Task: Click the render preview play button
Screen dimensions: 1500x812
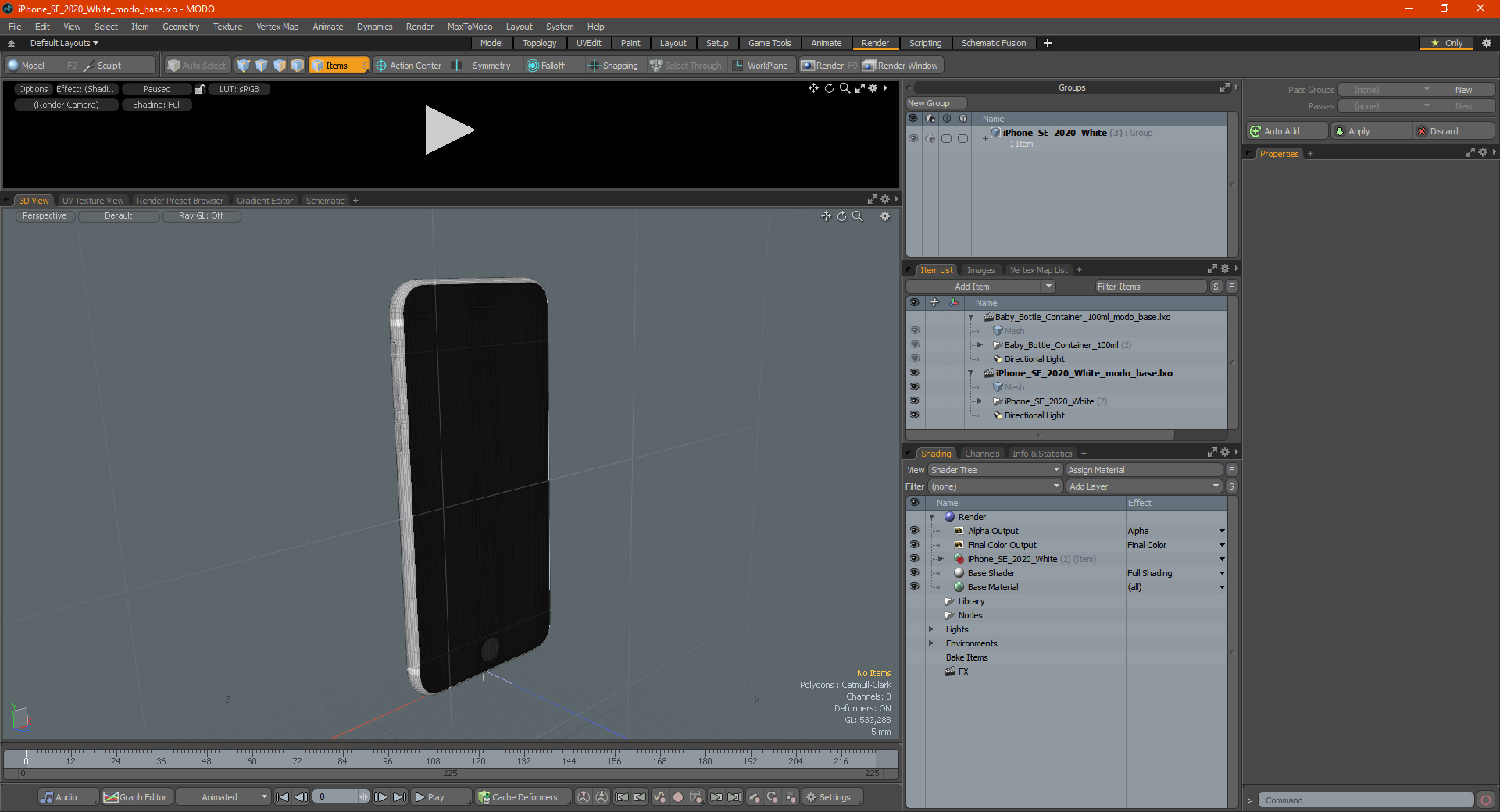Action: click(449, 130)
